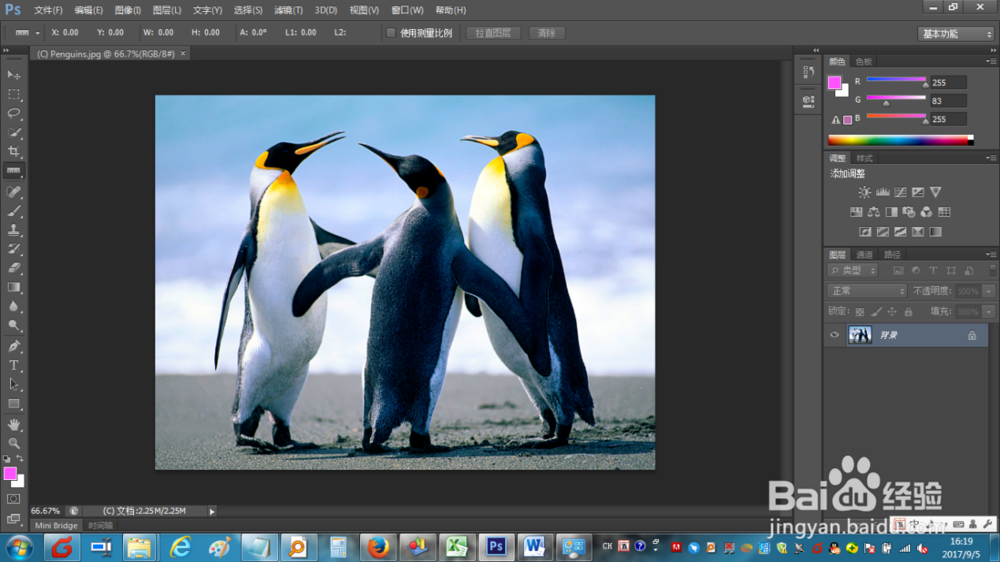This screenshot has width=1000, height=562.
Task: Click the 拉直图层 button
Action: point(492,33)
